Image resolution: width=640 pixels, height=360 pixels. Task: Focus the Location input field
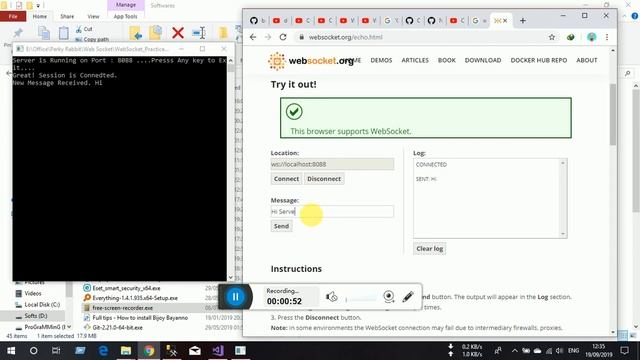(x=332, y=164)
